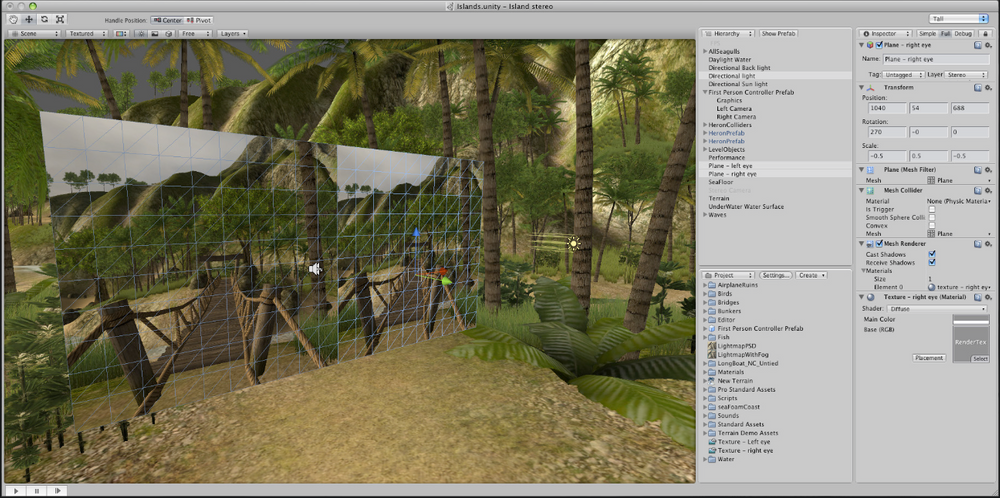
Task: Open the Transform component gear menu
Action: [989, 87]
